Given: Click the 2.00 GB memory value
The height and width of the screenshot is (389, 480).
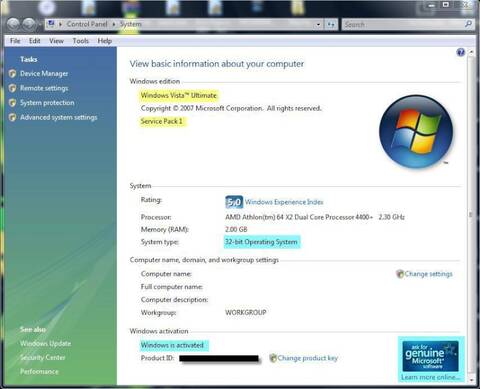Looking at the screenshot, I should pos(236,229).
